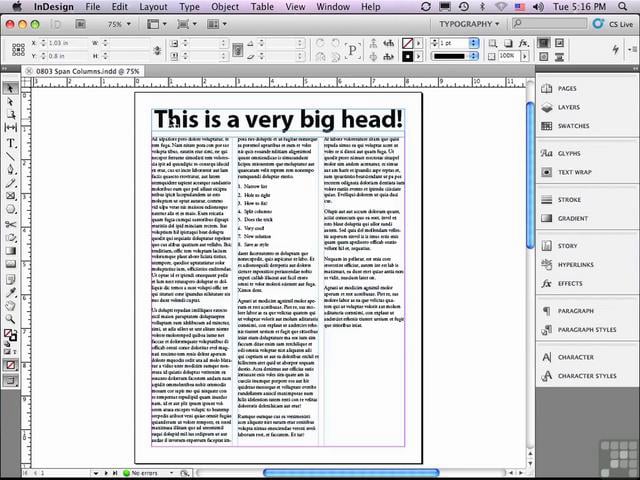Open the Paragraph Styles panel
This screenshot has height=480, width=640.
coord(587,330)
